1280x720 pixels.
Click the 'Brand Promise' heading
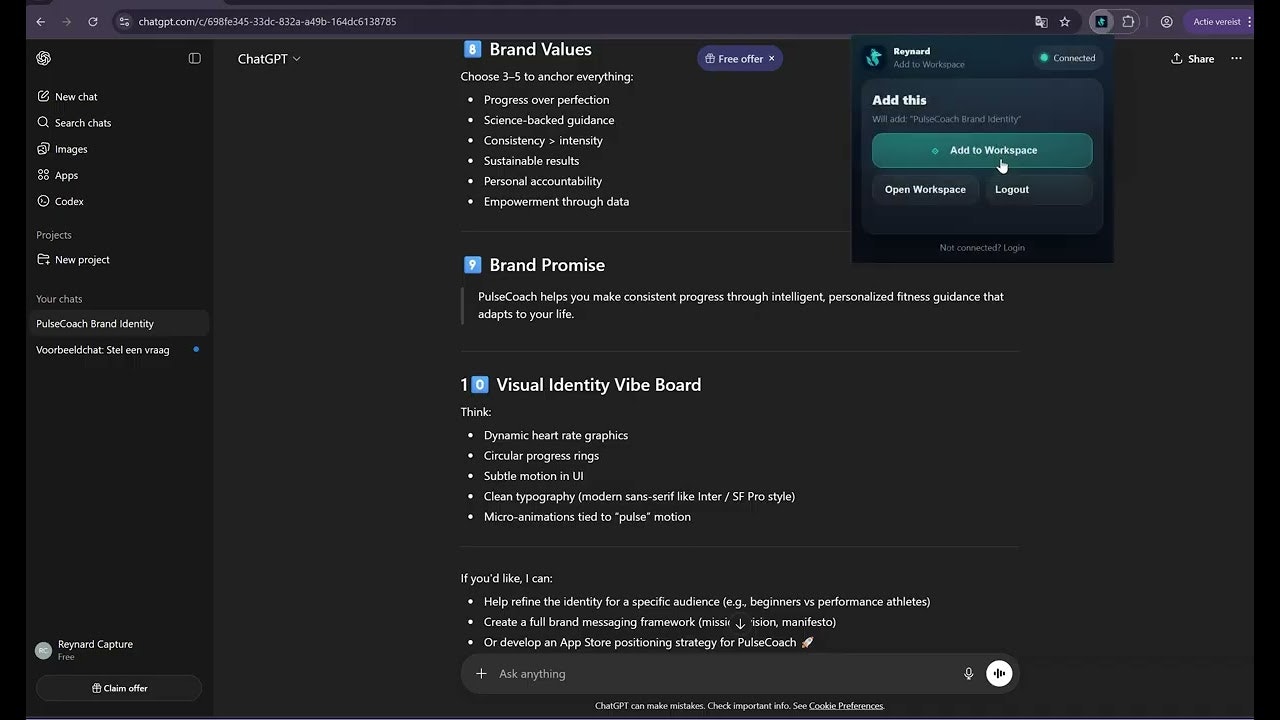coord(547,265)
